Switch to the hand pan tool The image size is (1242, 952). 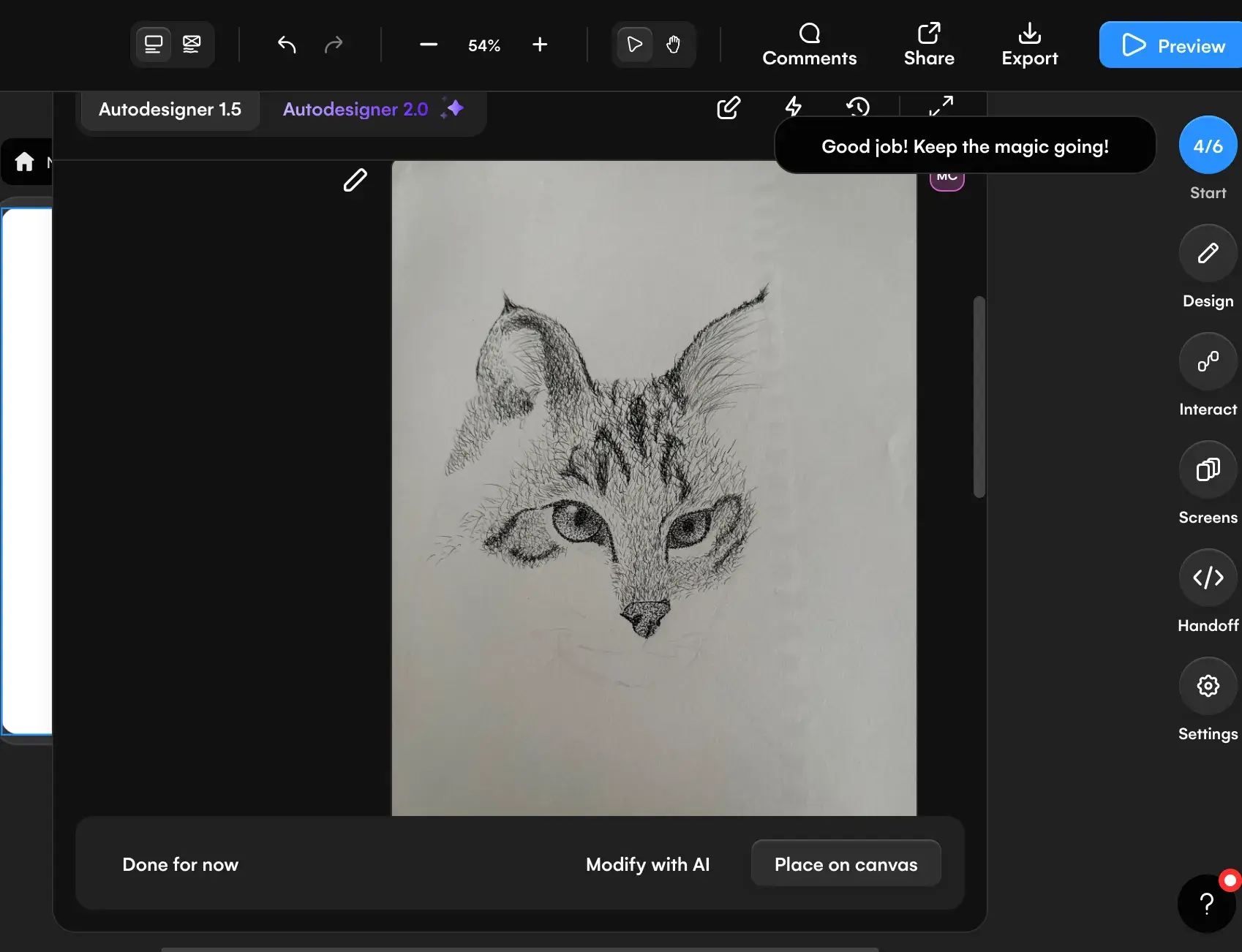point(674,45)
